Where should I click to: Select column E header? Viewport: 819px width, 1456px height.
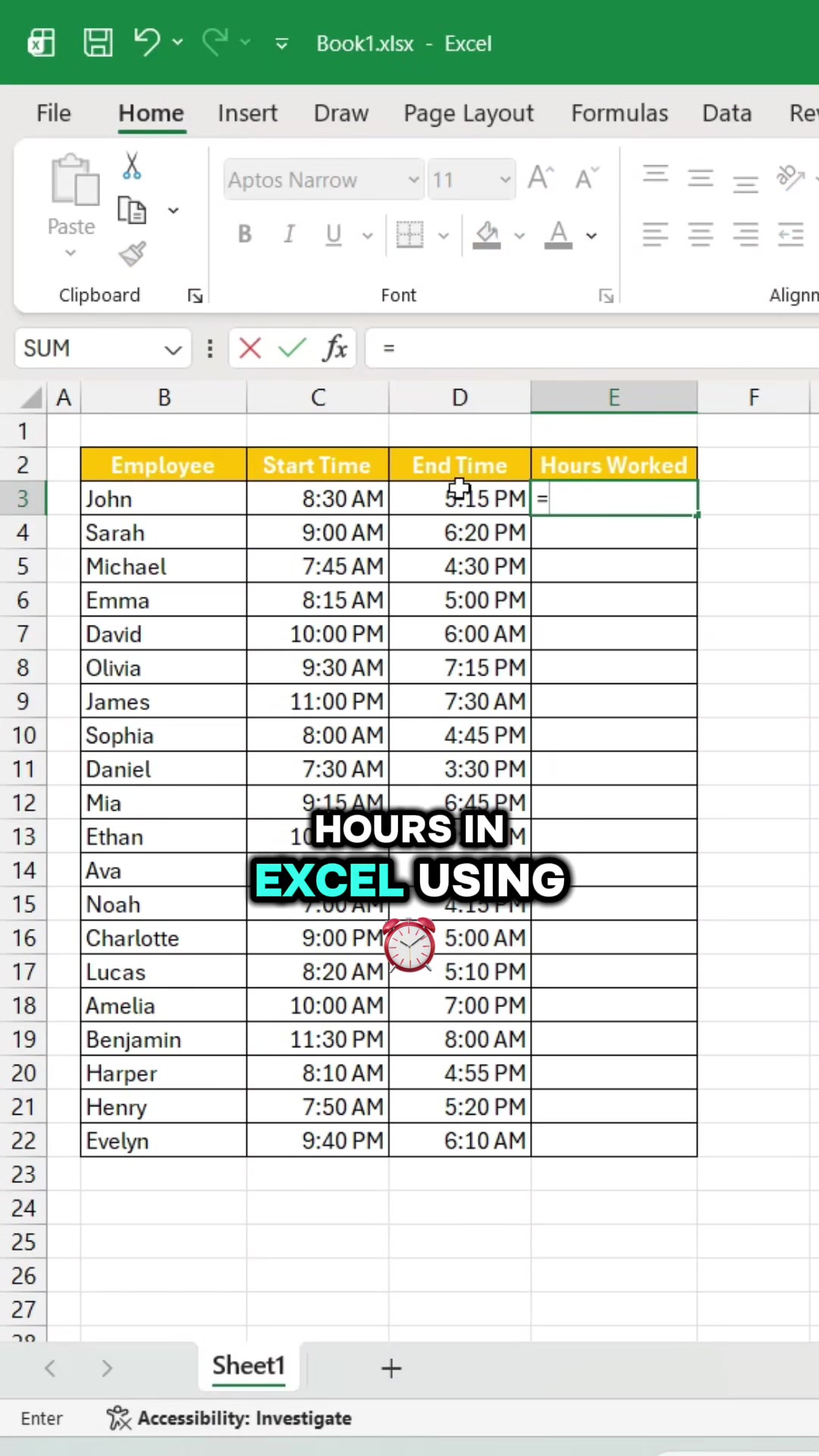click(613, 397)
